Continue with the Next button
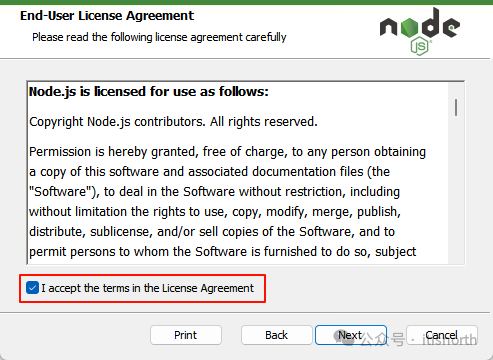Image resolution: width=493 pixels, height=360 pixels. 351,335
